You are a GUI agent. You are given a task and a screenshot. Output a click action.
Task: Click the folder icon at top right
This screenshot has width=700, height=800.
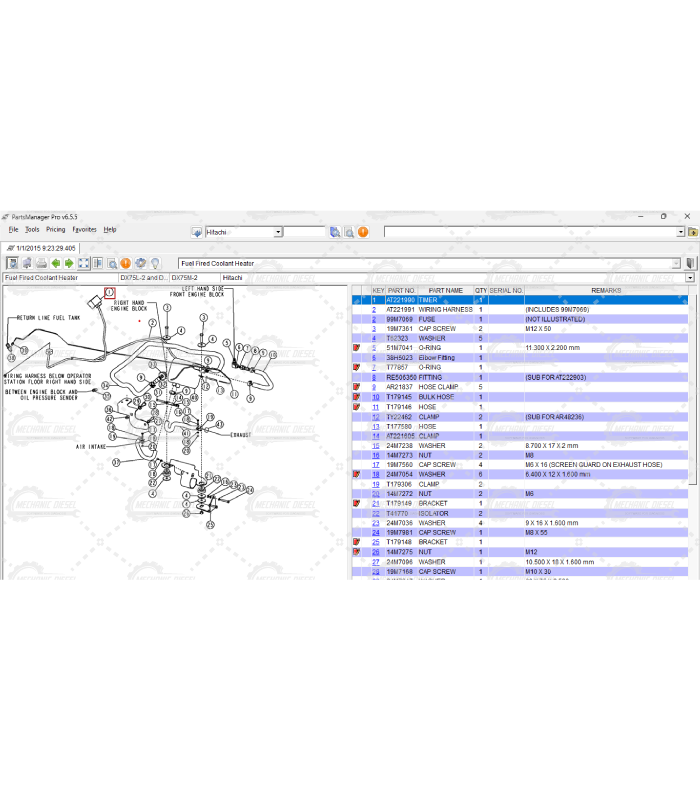click(x=693, y=232)
